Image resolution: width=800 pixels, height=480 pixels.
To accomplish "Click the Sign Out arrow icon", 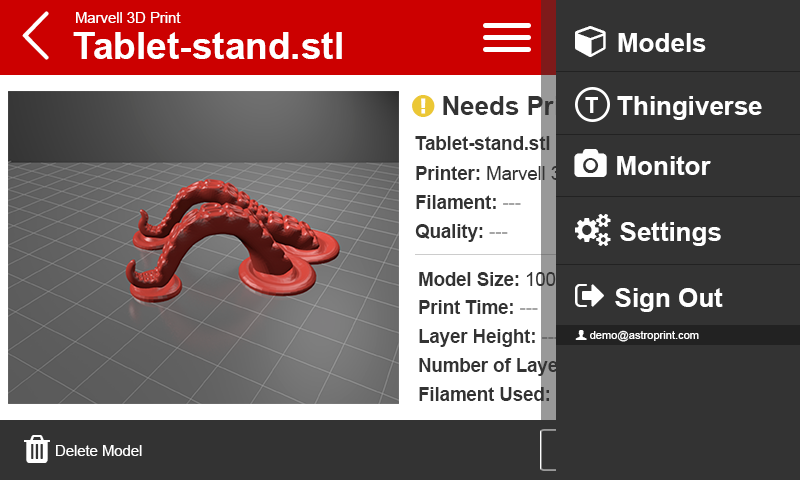I will pyautogui.click(x=589, y=296).
